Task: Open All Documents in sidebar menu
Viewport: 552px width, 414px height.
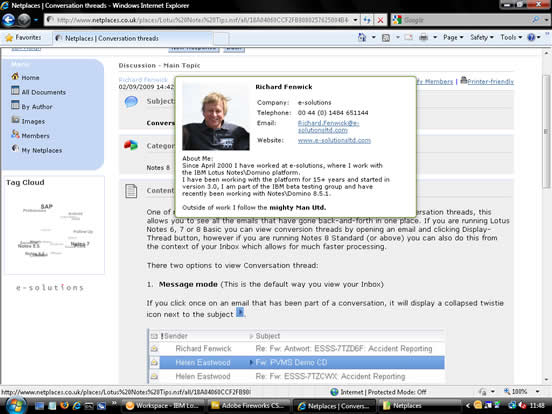Action: pyautogui.click(x=44, y=92)
